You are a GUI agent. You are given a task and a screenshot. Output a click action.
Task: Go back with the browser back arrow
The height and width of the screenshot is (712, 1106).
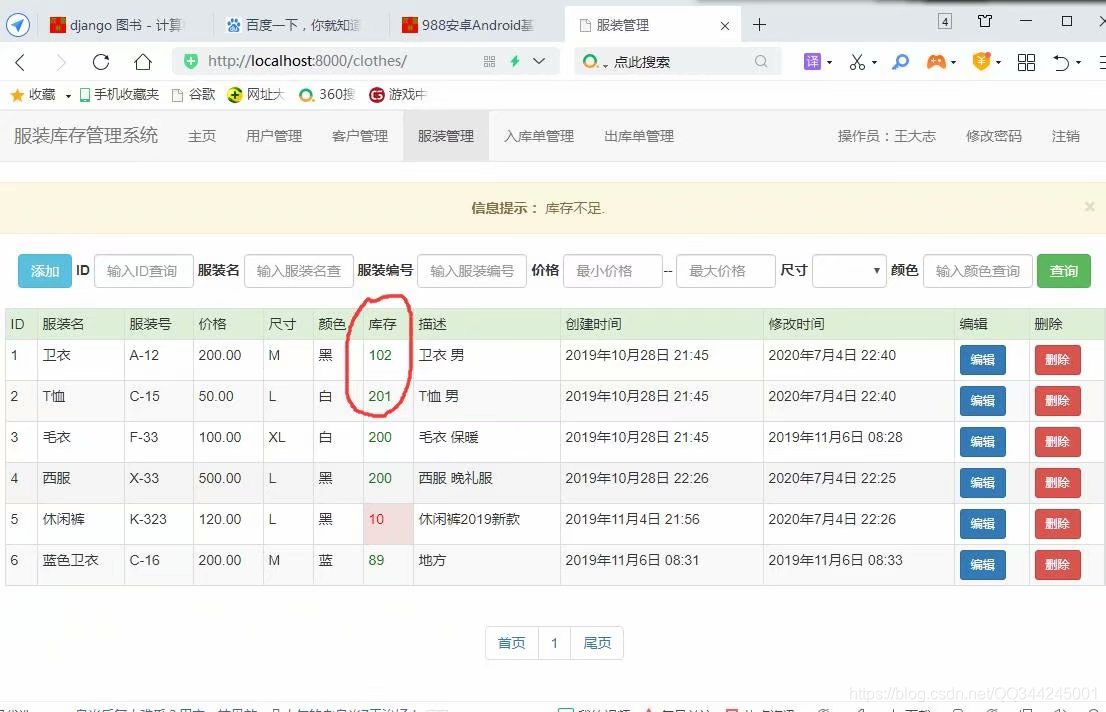pyautogui.click(x=20, y=62)
